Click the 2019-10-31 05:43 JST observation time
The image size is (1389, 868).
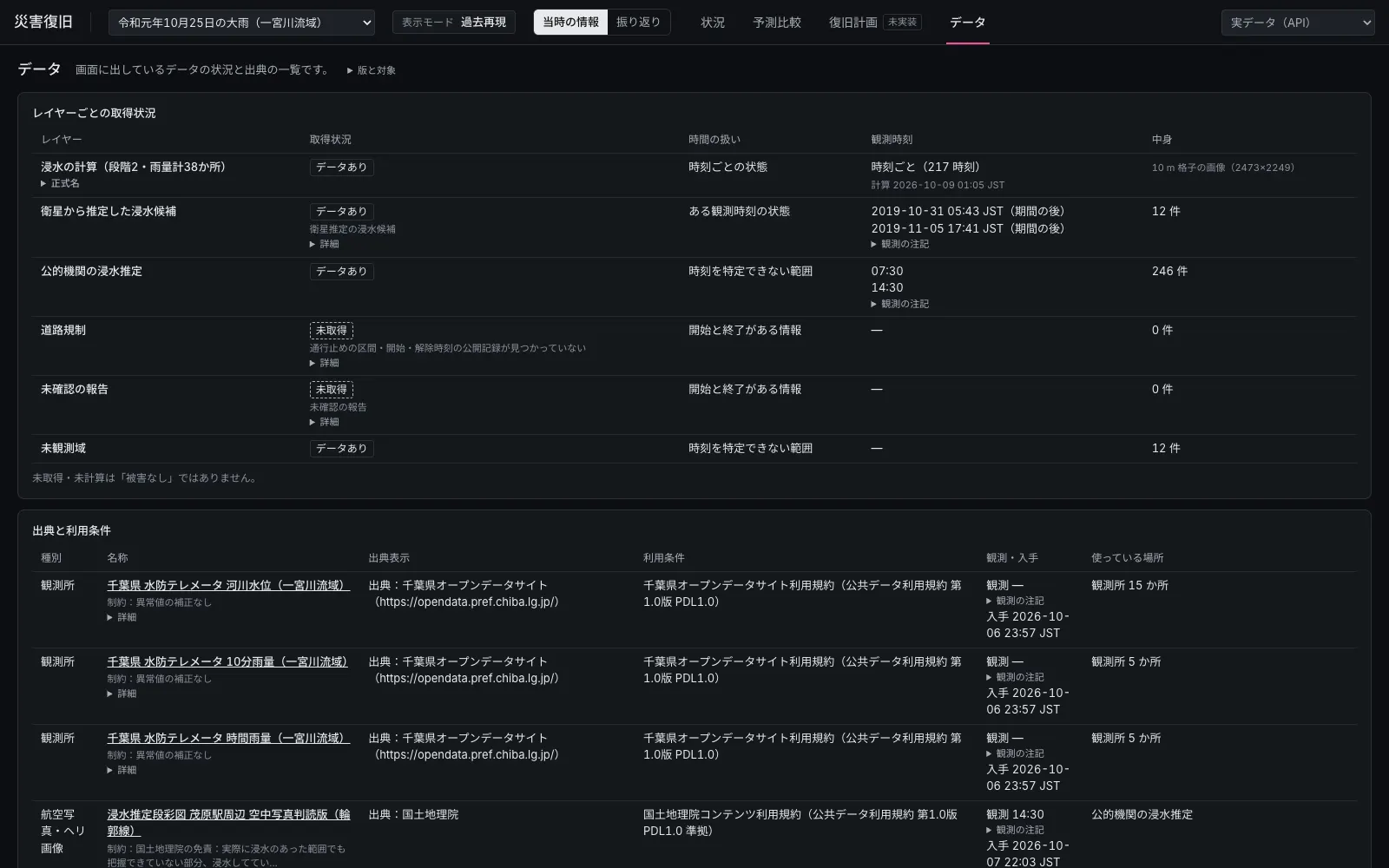tap(968, 212)
